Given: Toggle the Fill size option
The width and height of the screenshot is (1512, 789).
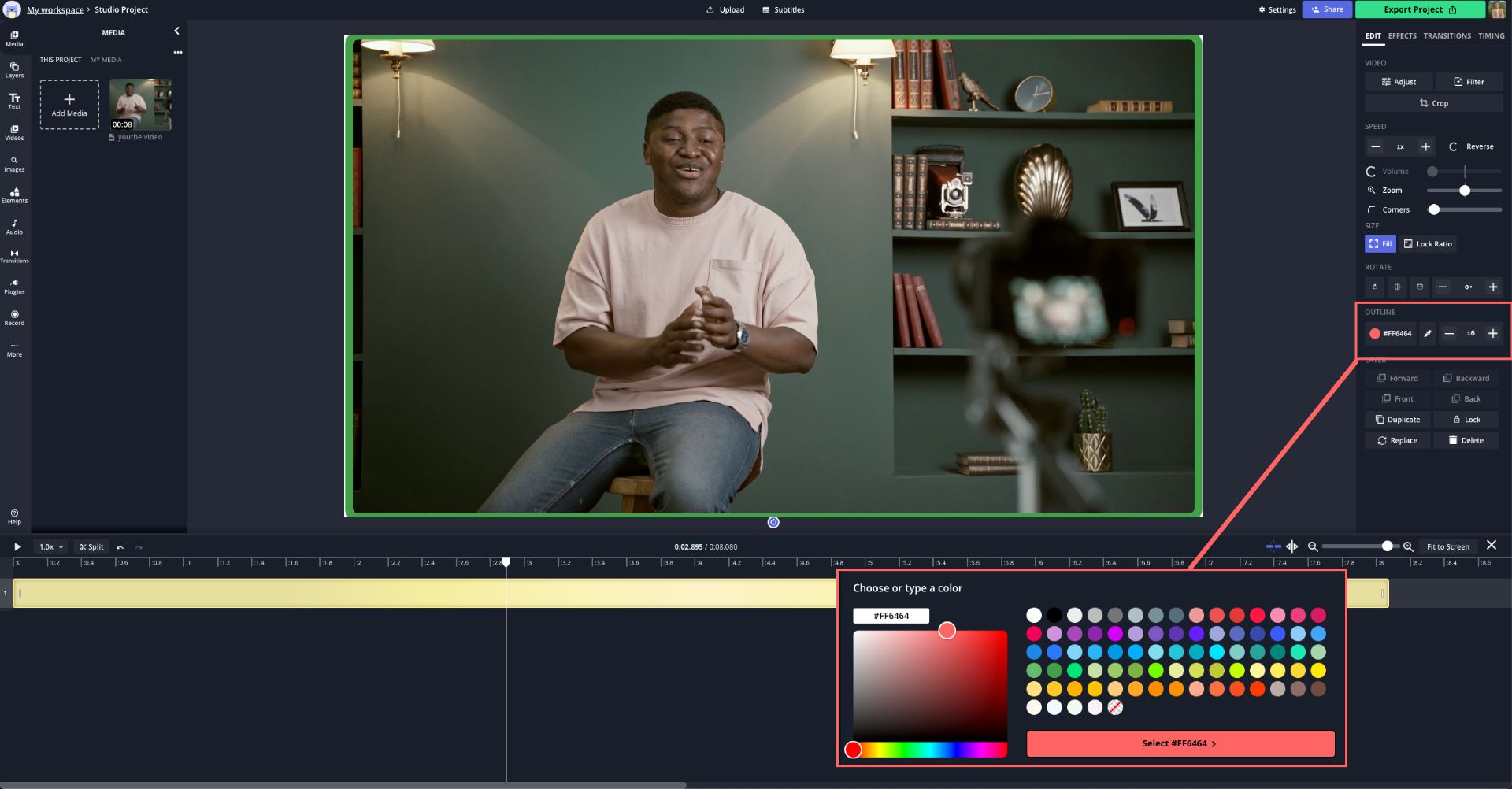Looking at the screenshot, I should click(1380, 244).
